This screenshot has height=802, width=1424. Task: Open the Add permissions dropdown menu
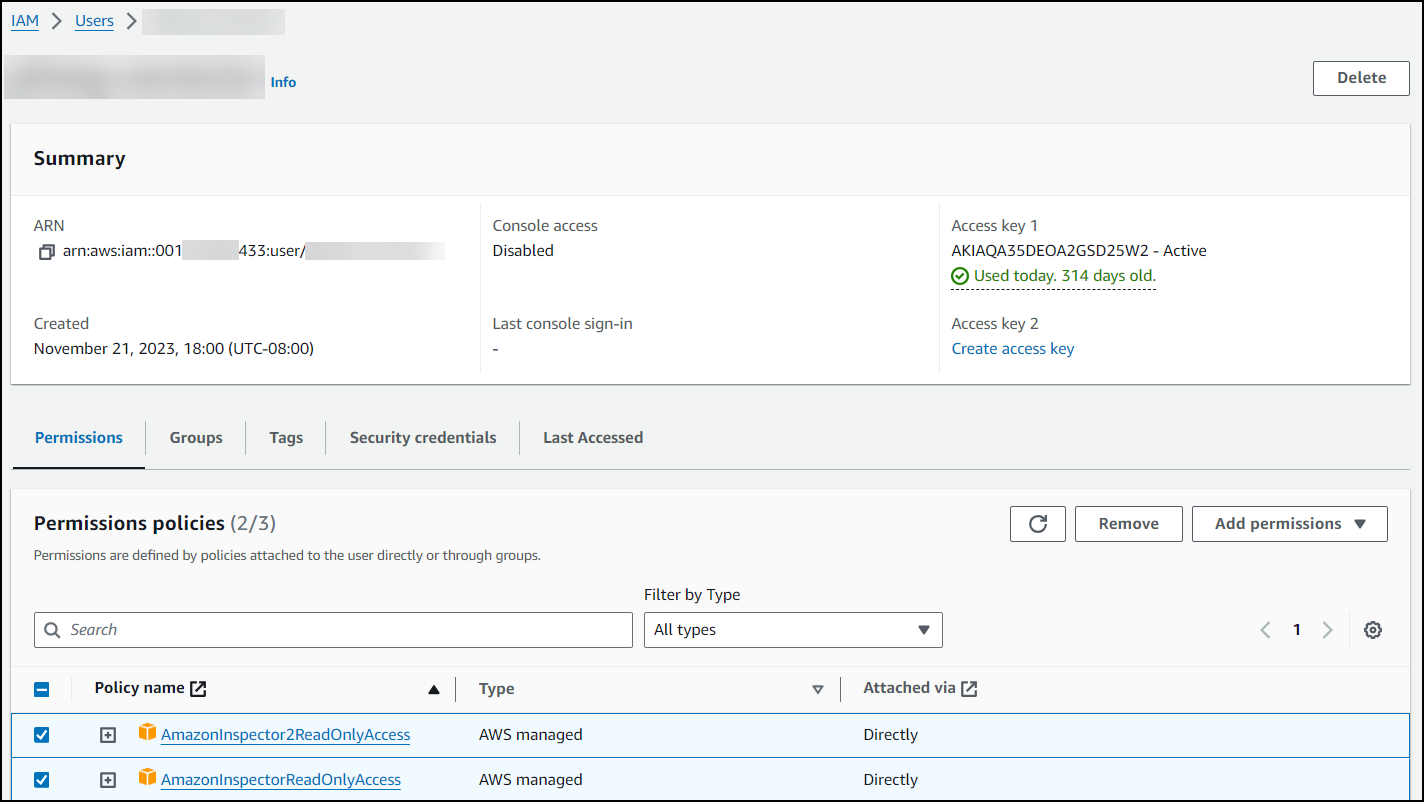pyautogui.click(x=1289, y=524)
